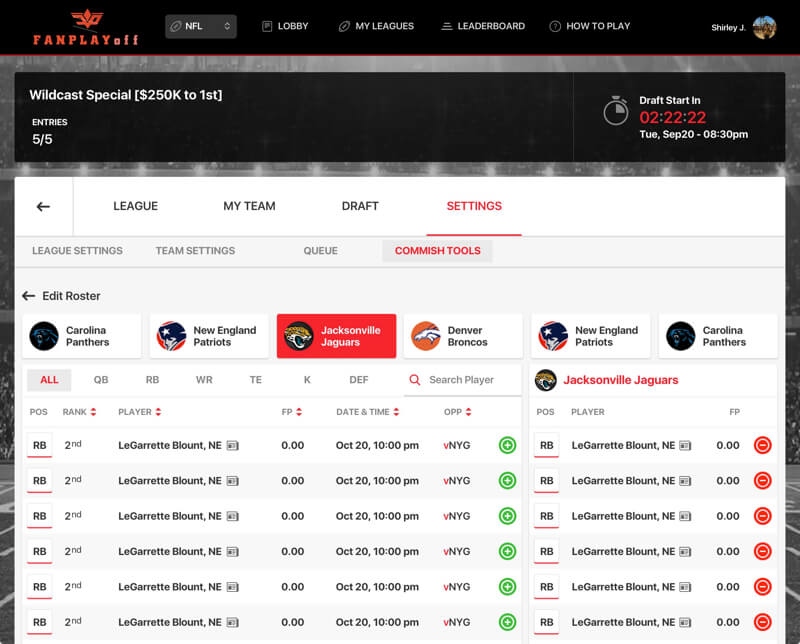Viewport: 800px width, 644px height.
Task: Click the Wildcast Special contest title
Action: tap(126, 95)
